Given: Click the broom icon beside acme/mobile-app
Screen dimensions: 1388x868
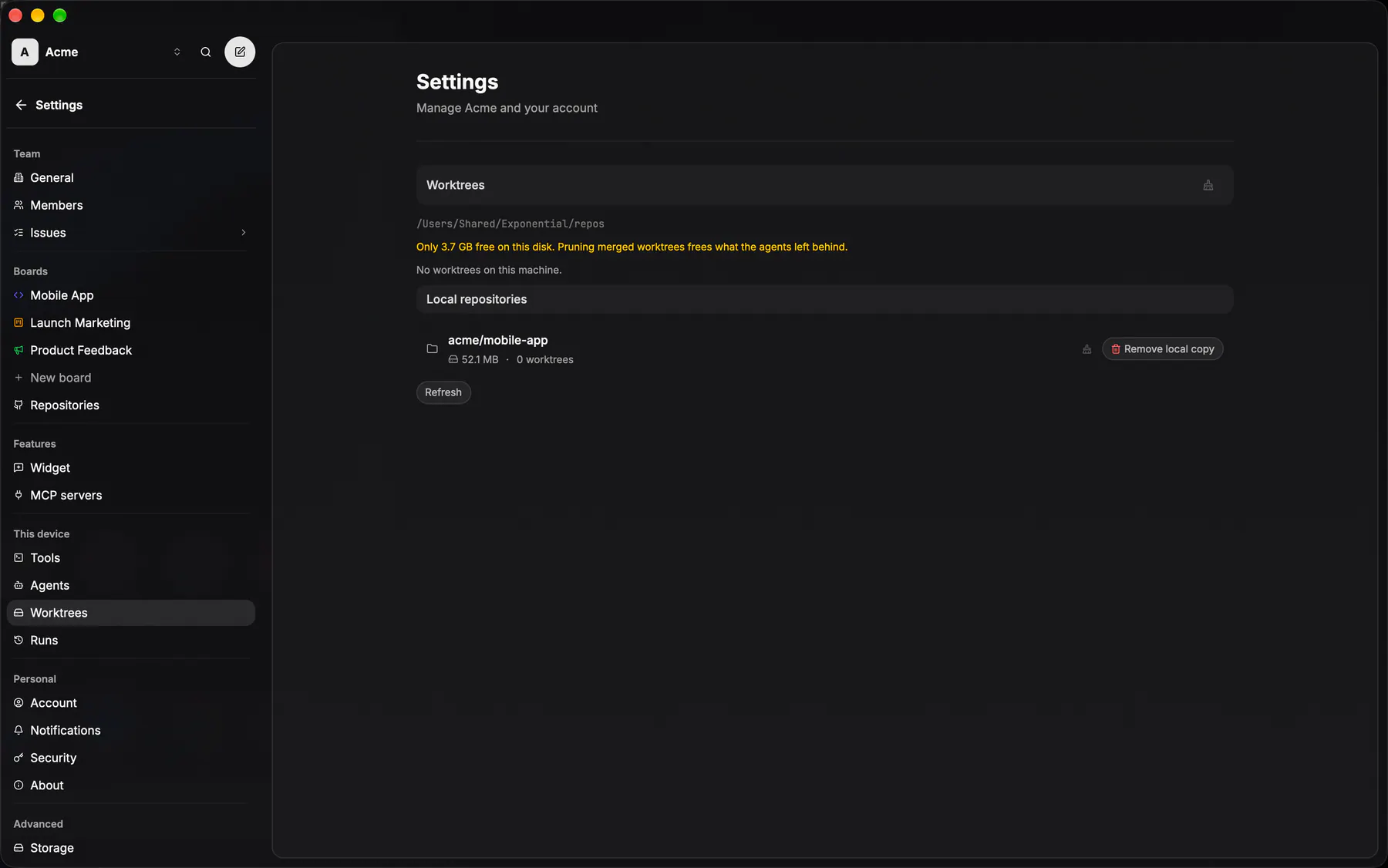Looking at the screenshot, I should tap(1087, 349).
